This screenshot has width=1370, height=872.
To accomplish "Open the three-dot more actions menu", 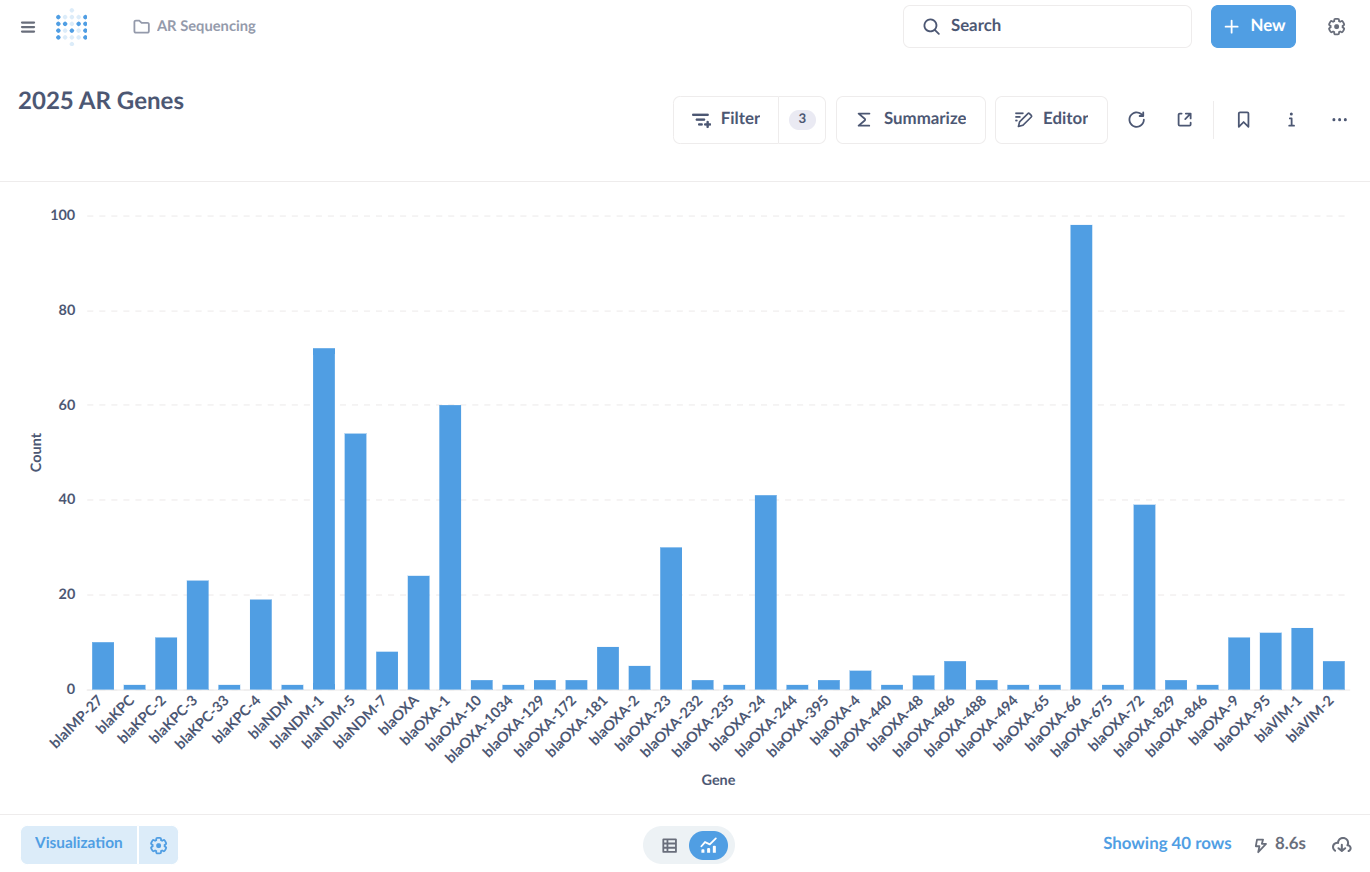I will [x=1340, y=120].
